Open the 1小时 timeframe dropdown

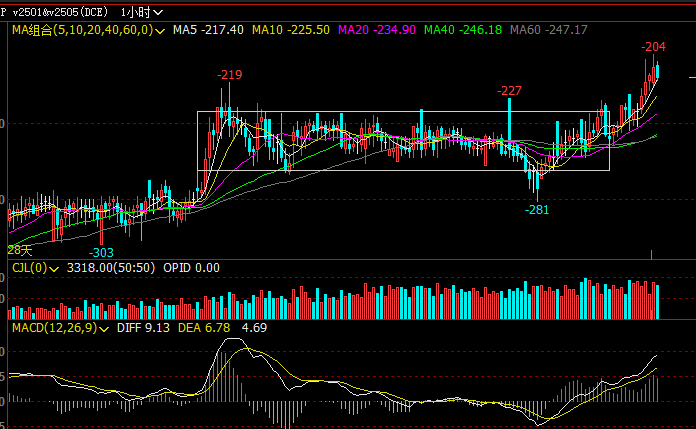click(x=141, y=12)
